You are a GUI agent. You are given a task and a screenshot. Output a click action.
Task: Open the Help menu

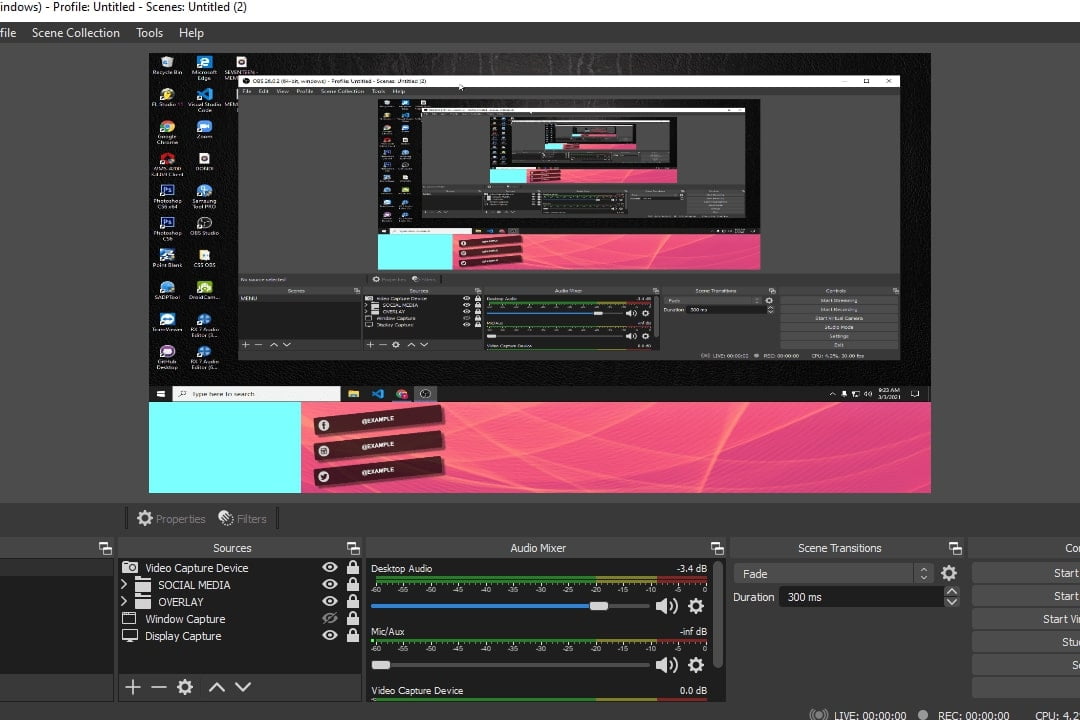[x=191, y=33]
